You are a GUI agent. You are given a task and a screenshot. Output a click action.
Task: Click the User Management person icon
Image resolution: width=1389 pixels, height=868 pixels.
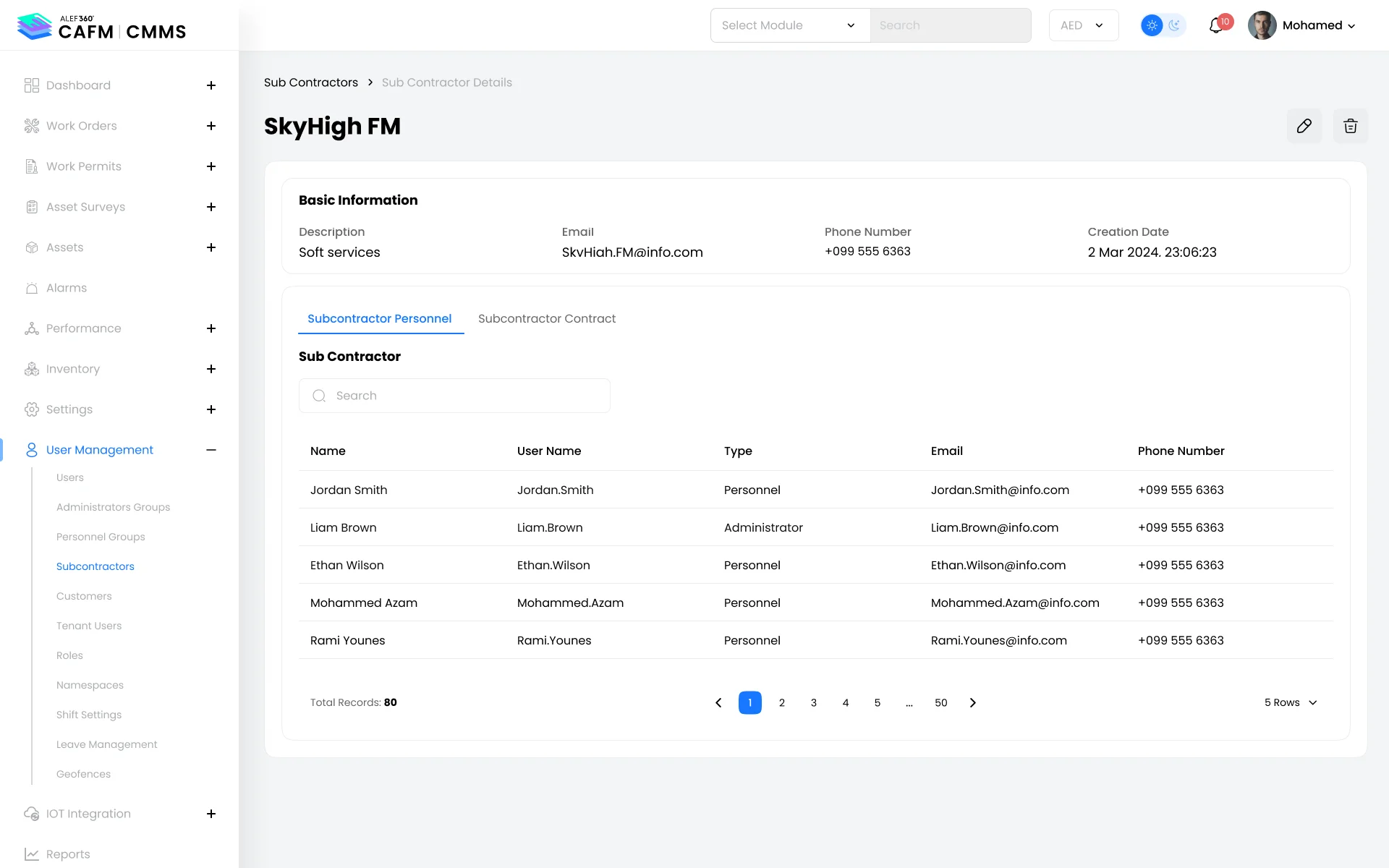[31, 450]
